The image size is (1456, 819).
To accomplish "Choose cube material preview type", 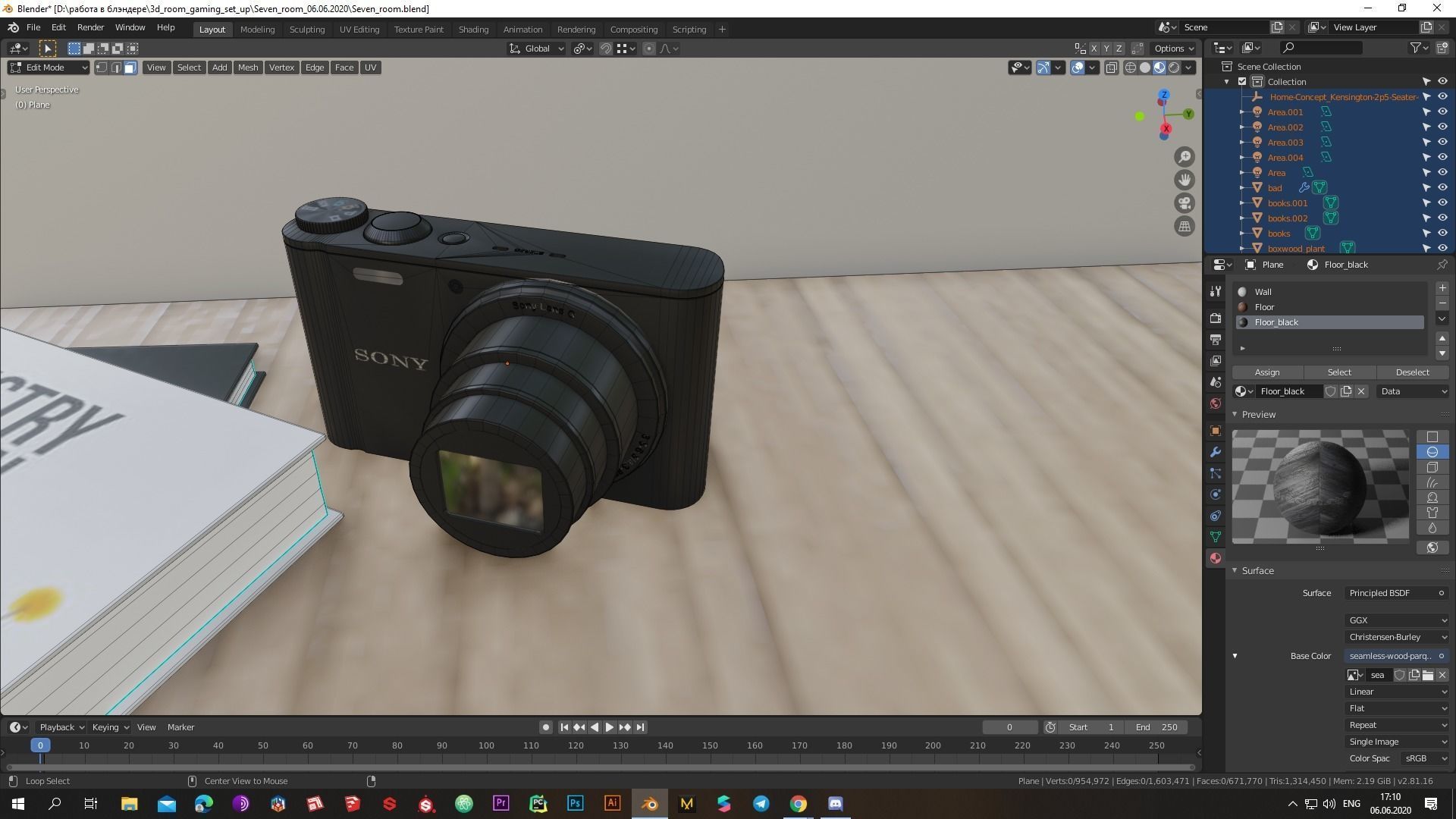I will 1432,467.
